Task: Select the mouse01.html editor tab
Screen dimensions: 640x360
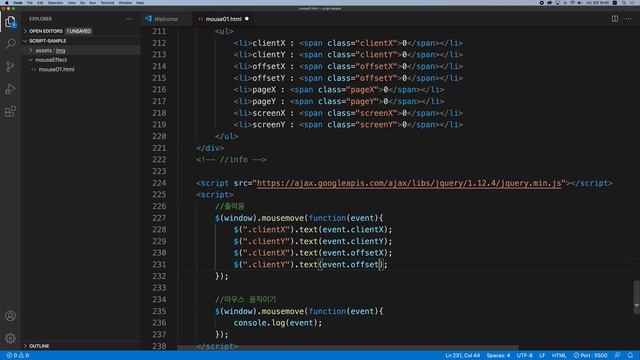Action: pos(223,19)
